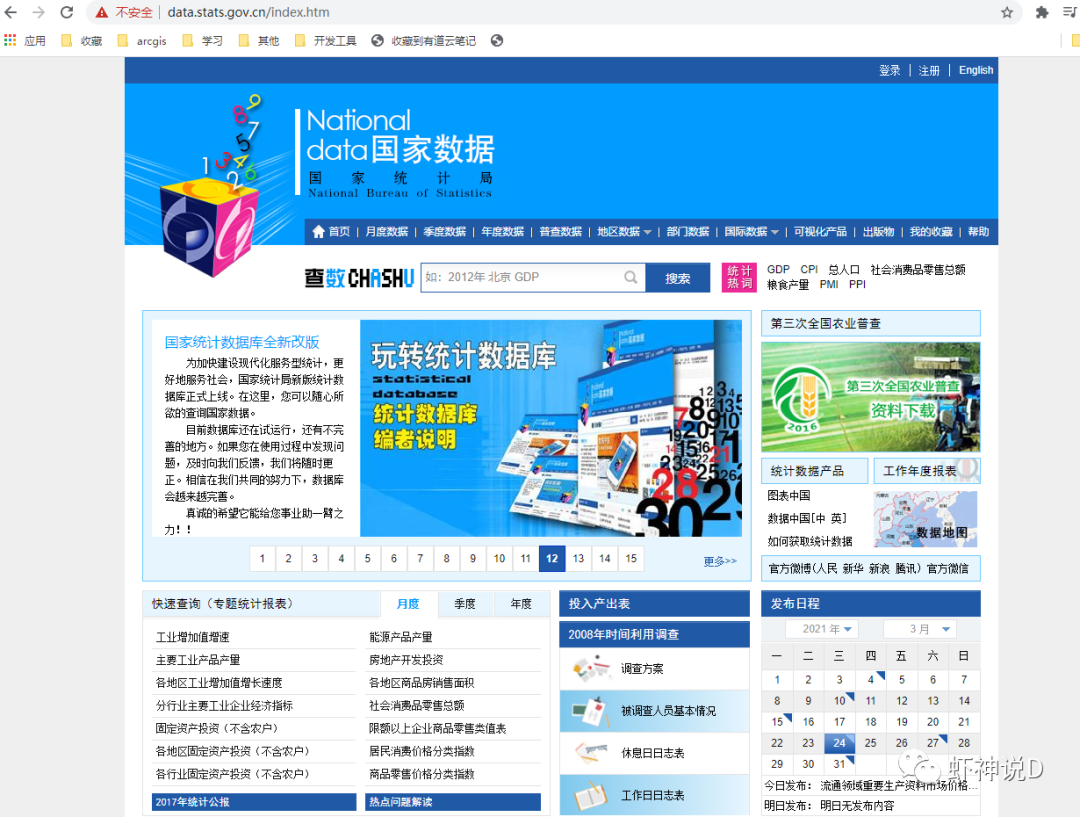Click the 登录 login link
Screen dimensions: 1080x817
pyautogui.click(x=889, y=70)
